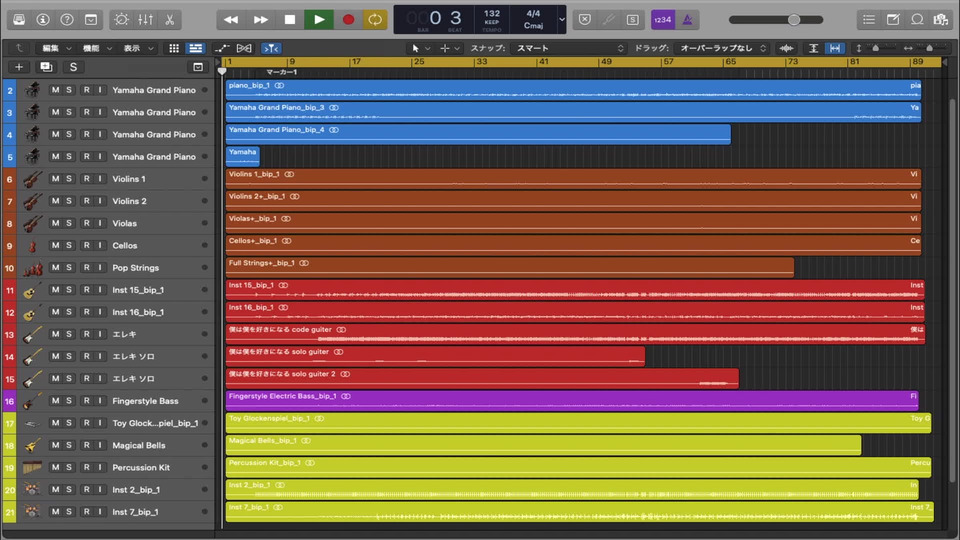Screen dimensions: 960x540
Task: Toggle horizontal auto zoom button
Action: click(x=835, y=48)
